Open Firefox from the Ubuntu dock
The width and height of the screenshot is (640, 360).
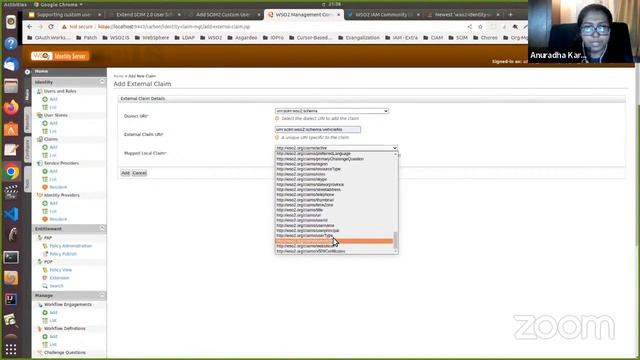11,107
